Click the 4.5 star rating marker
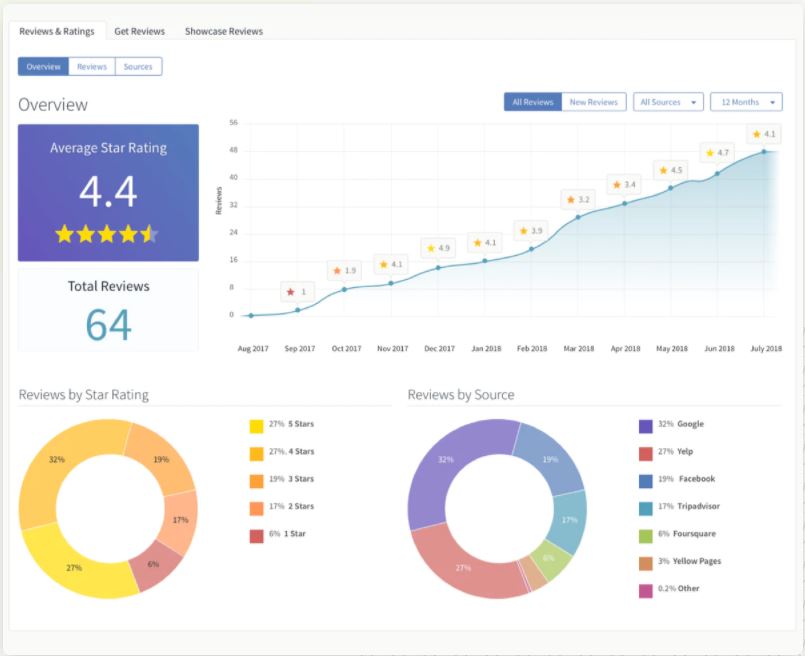The width and height of the screenshot is (805, 656). pyautogui.click(x=671, y=169)
